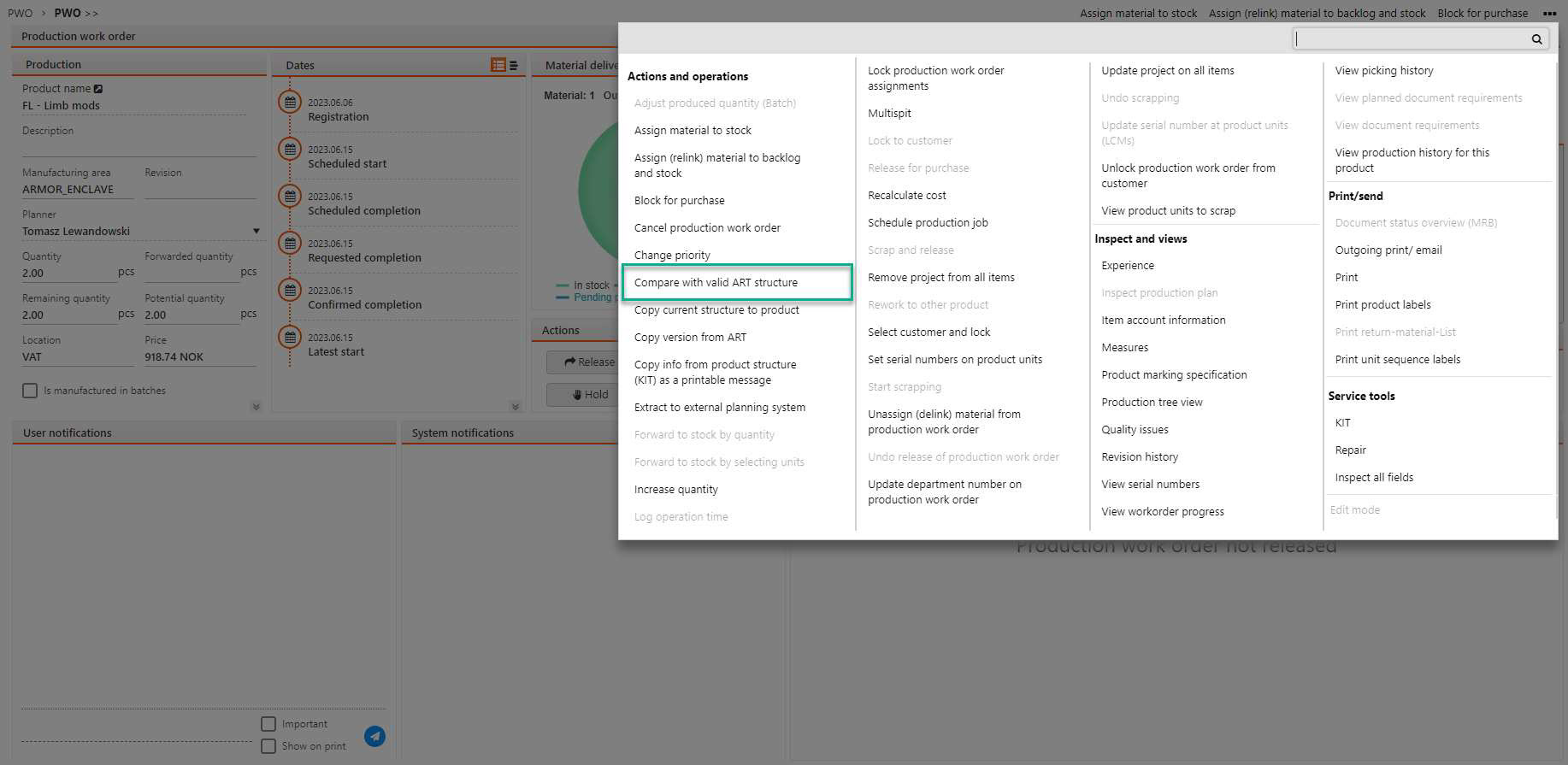The height and width of the screenshot is (765, 1568).
Task: Choose Increase quantity
Action: 675,490
